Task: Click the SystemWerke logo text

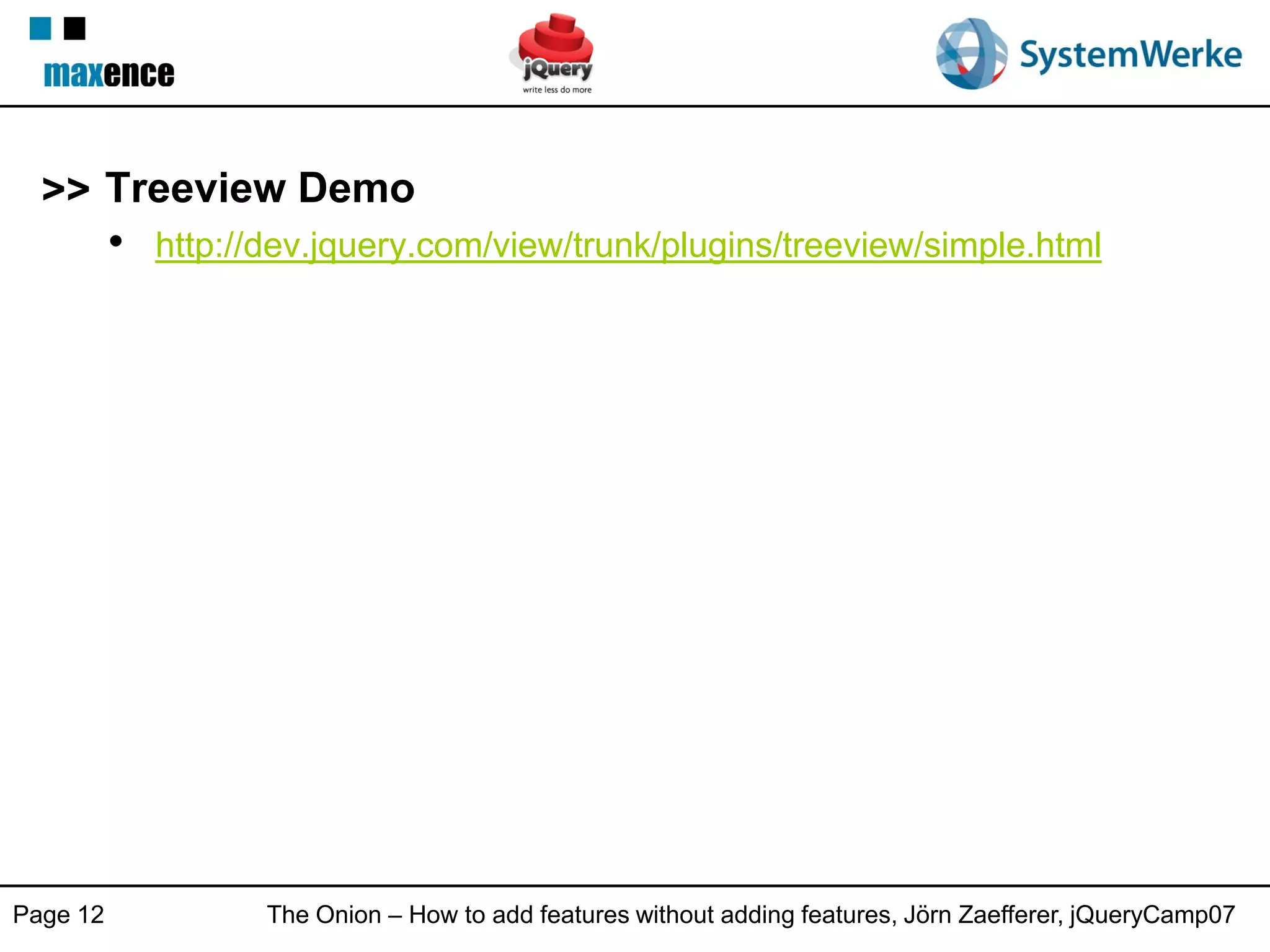Action: 1130,55
